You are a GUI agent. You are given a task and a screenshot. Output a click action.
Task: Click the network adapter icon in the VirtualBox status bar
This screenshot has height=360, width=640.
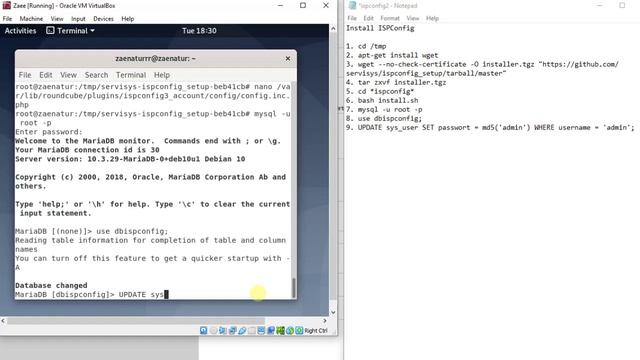pyautogui.click(x=232, y=331)
